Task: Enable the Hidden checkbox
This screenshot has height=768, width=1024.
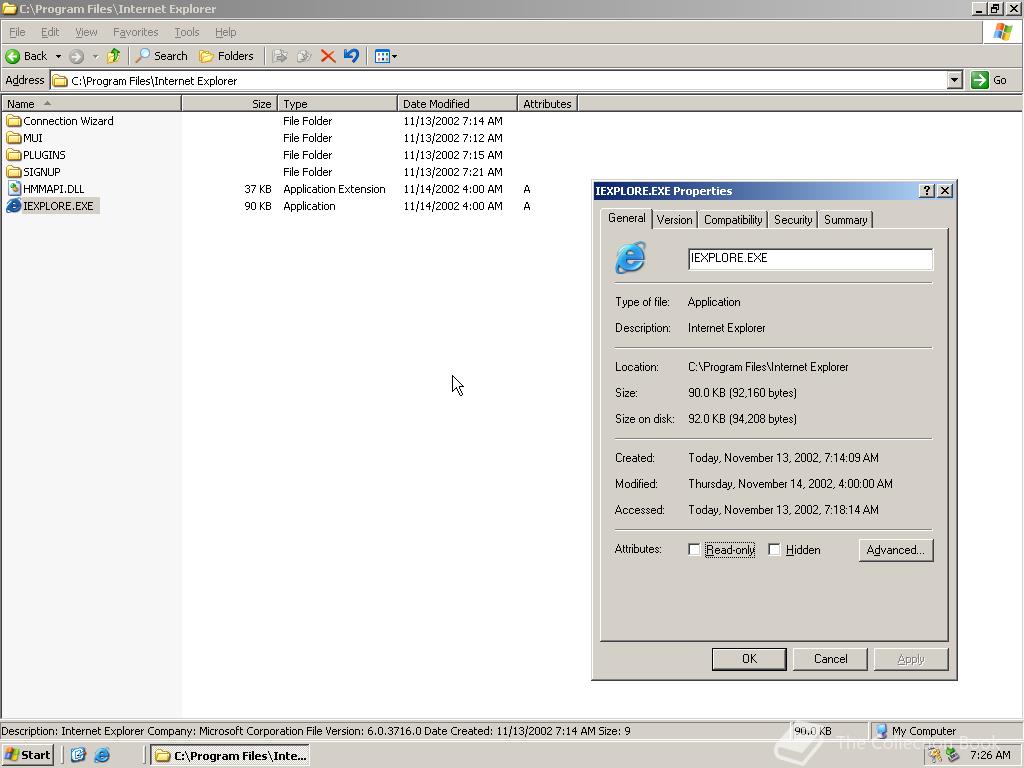Action: pyautogui.click(x=774, y=550)
